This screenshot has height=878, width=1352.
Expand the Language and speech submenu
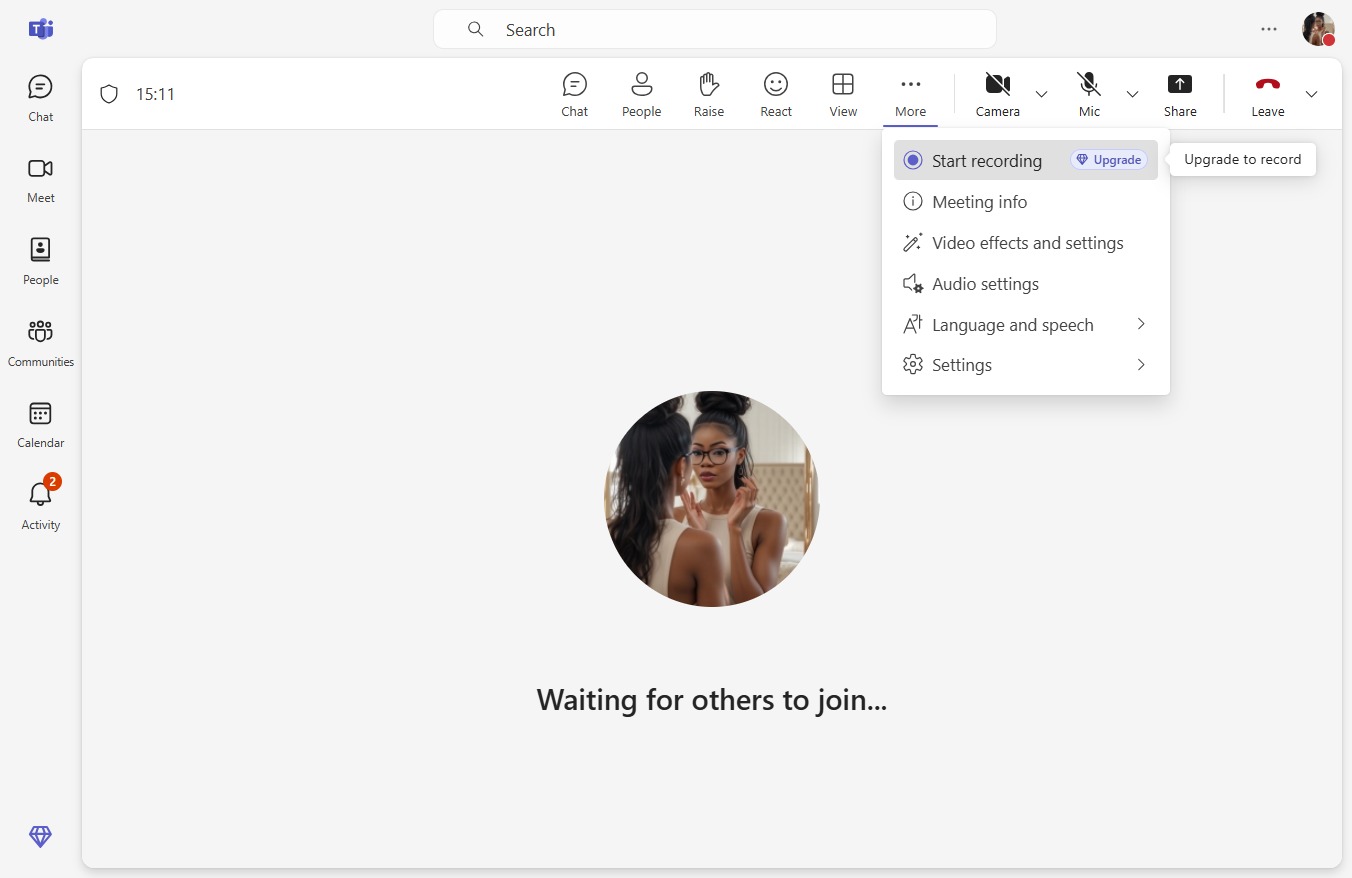1026,325
